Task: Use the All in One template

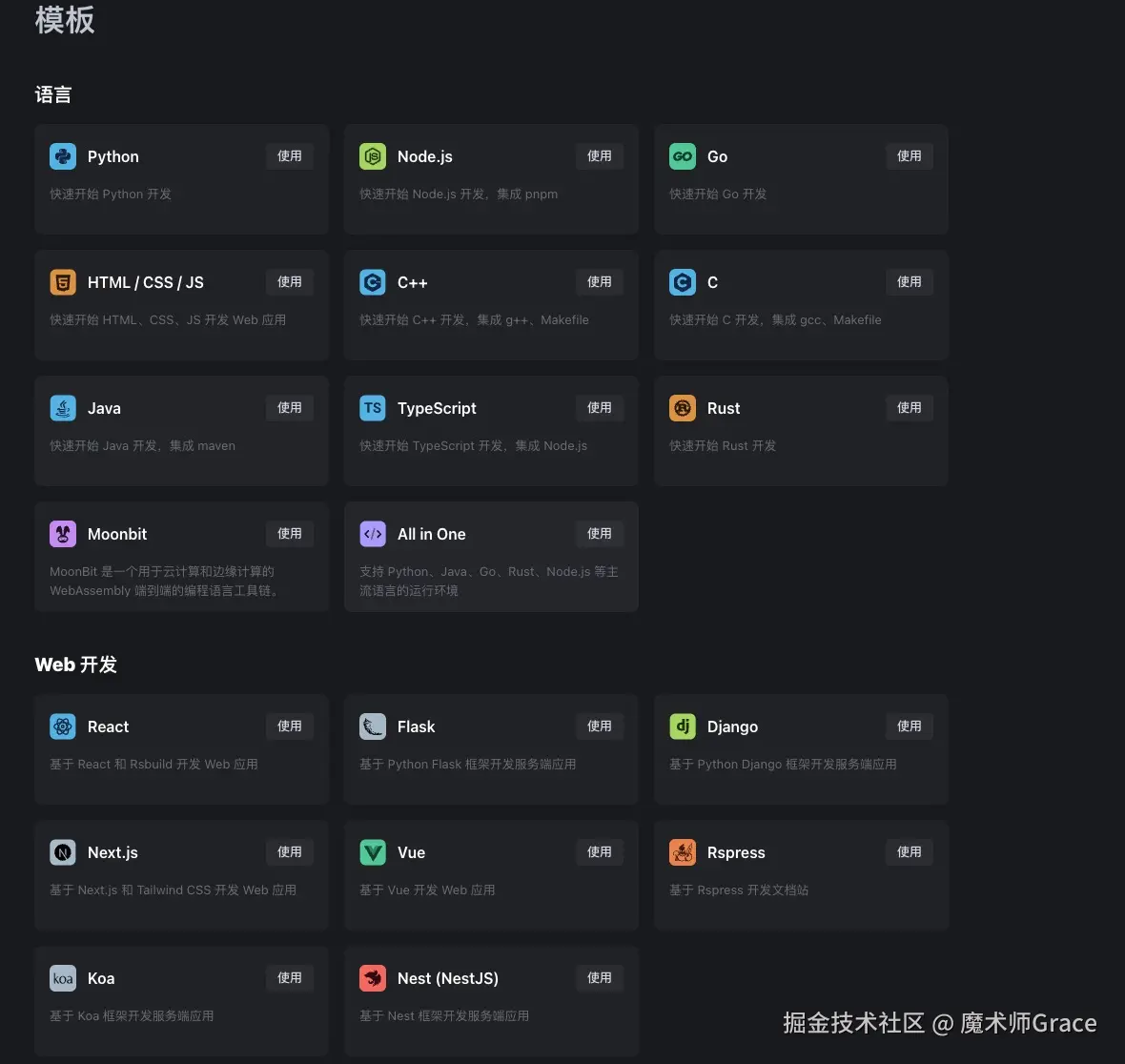Action: pyautogui.click(x=600, y=534)
